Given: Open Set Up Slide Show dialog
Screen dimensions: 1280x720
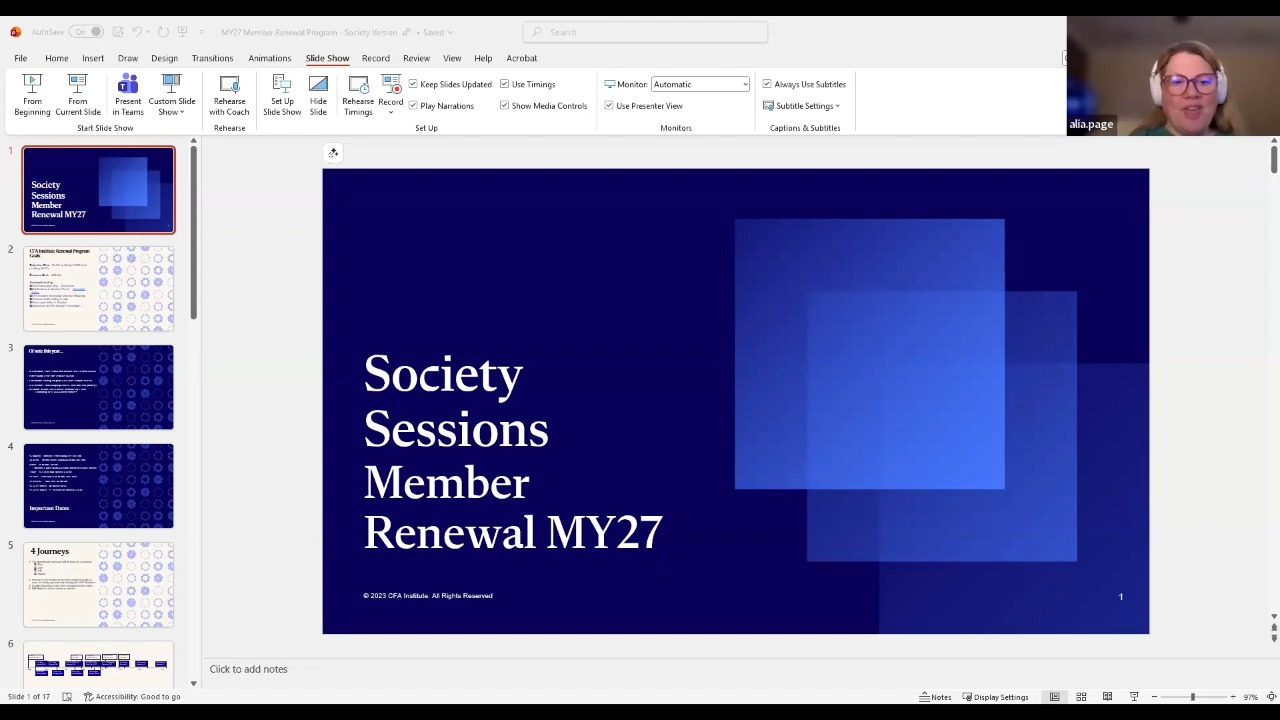Looking at the screenshot, I should click(x=282, y=95).
